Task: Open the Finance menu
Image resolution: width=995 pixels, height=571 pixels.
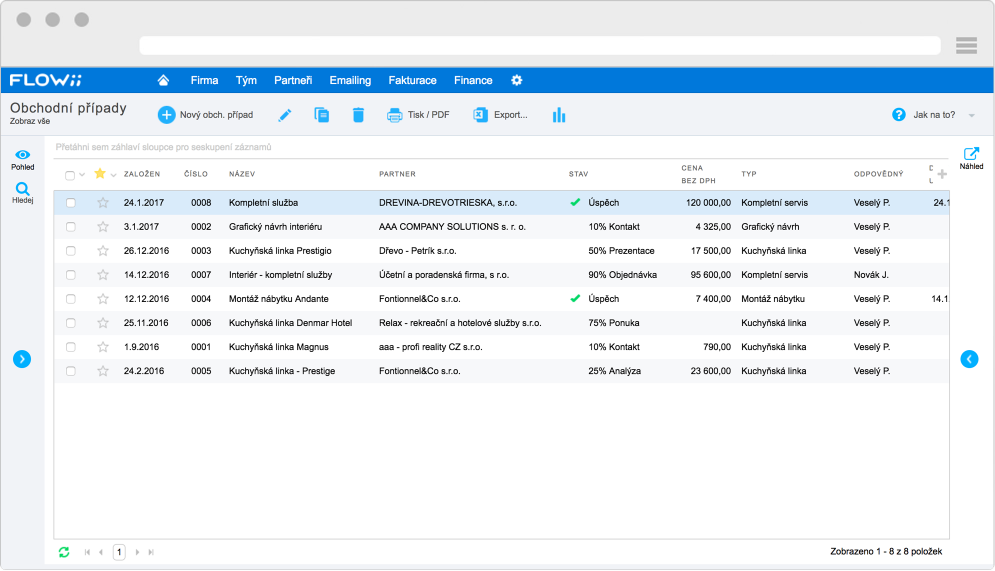Action: (x=473, y=80)
